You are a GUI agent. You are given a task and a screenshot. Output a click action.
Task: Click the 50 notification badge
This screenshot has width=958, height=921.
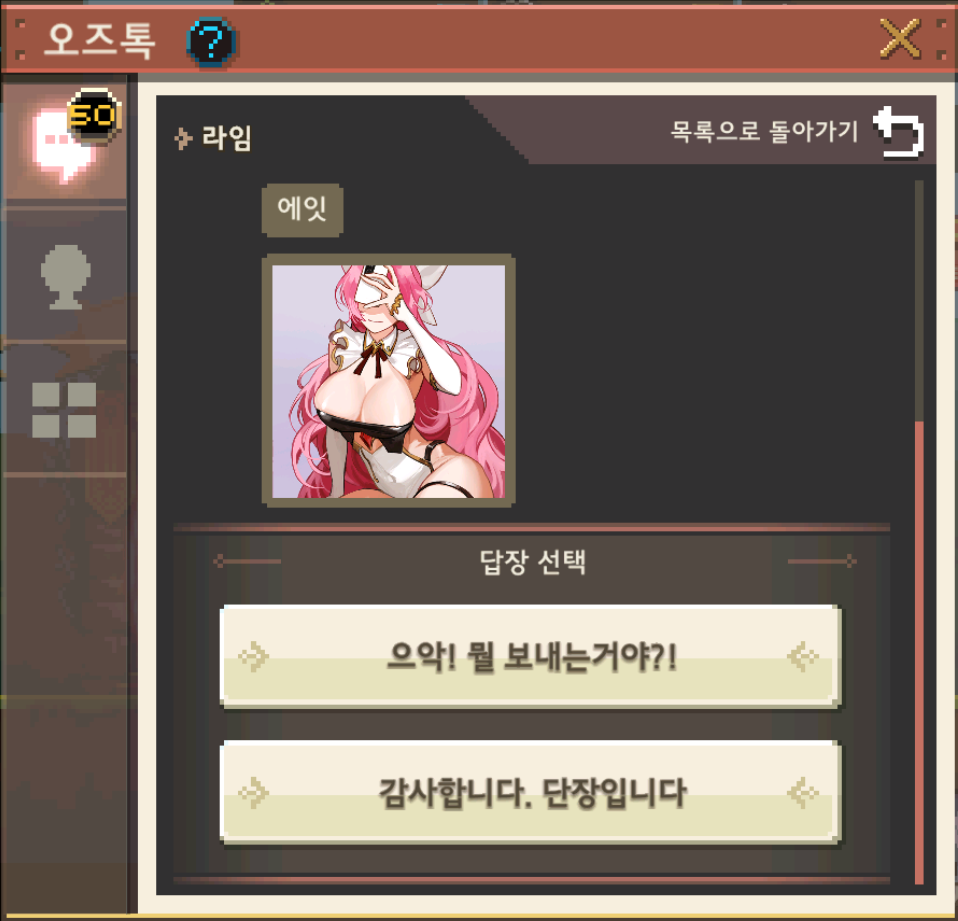pyautogui.click(x=93, y=116)
